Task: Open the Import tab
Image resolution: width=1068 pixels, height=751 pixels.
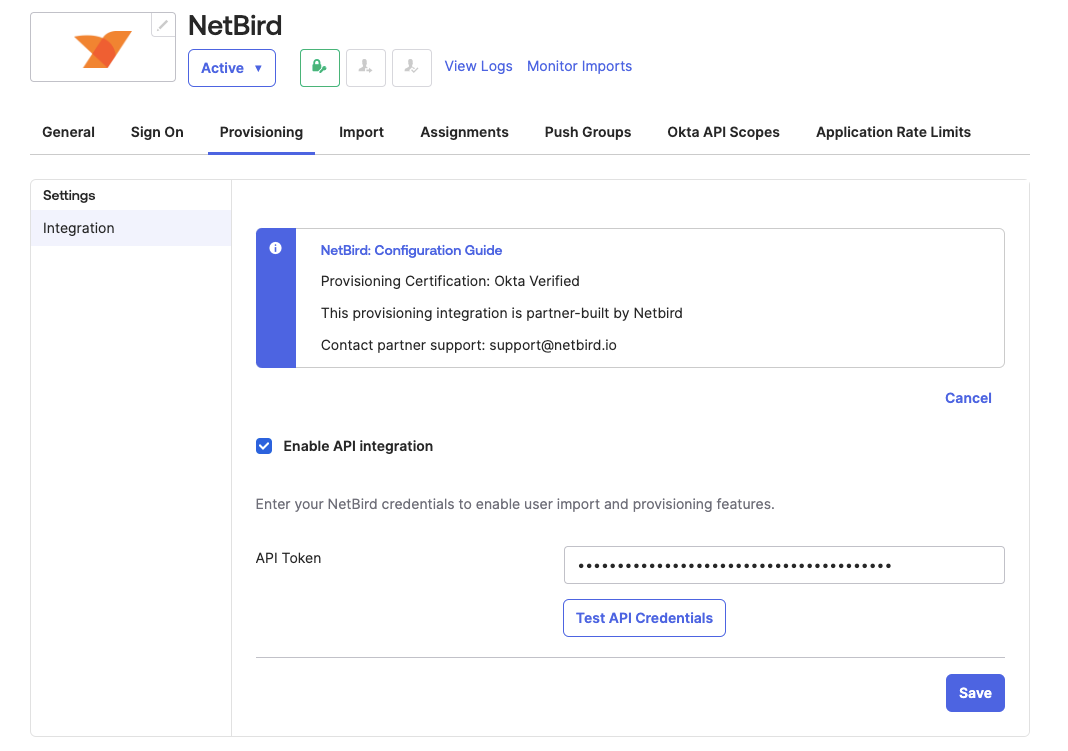Action: click(361, 132)
